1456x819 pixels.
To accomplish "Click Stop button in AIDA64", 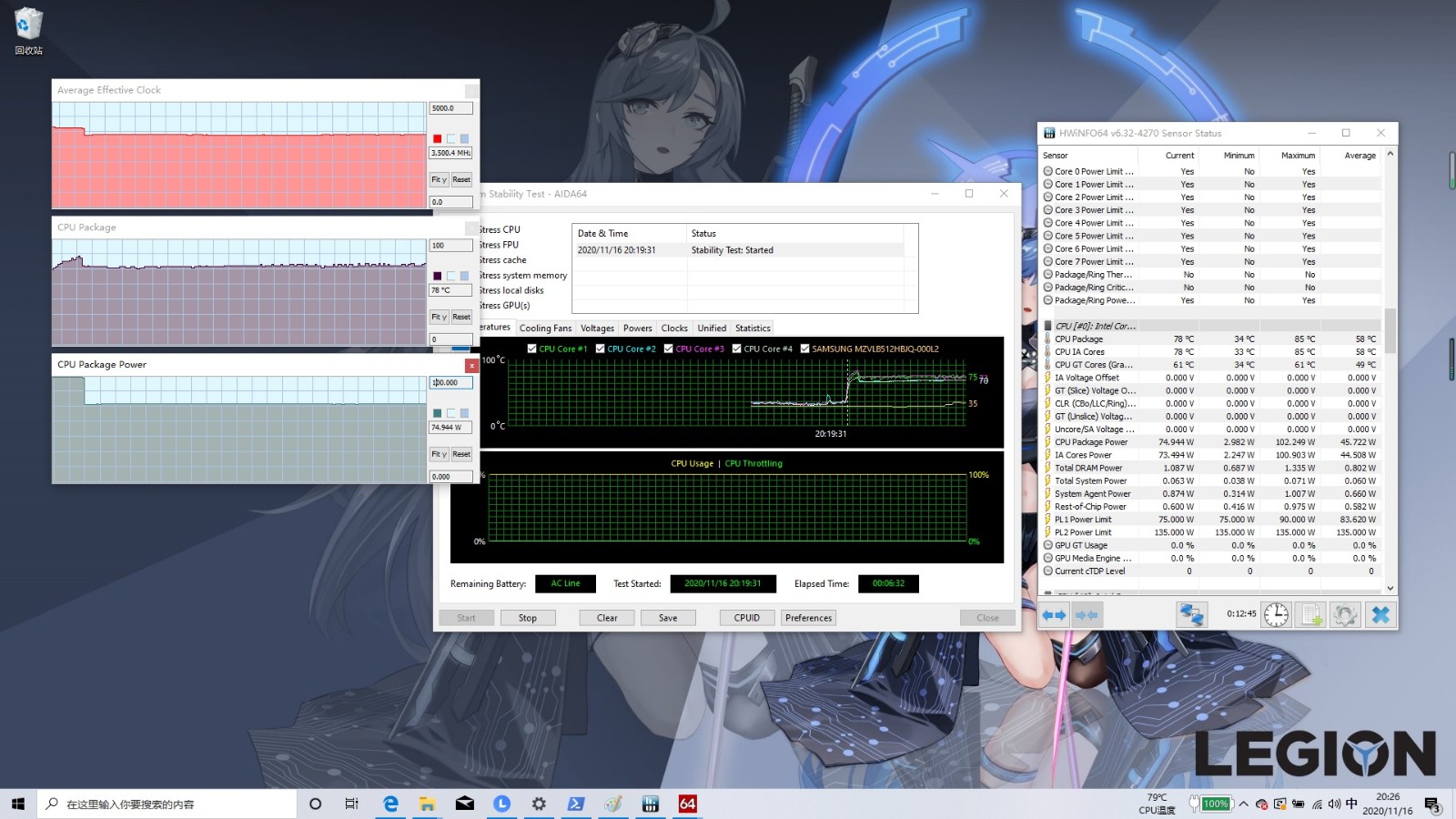I will point(528,618).
